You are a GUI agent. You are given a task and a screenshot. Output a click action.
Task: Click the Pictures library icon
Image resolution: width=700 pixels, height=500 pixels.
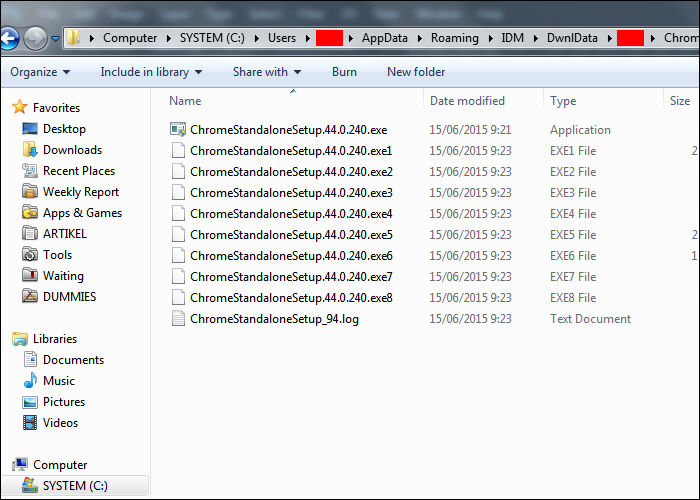pyautogui.click(x=30, y=402)
